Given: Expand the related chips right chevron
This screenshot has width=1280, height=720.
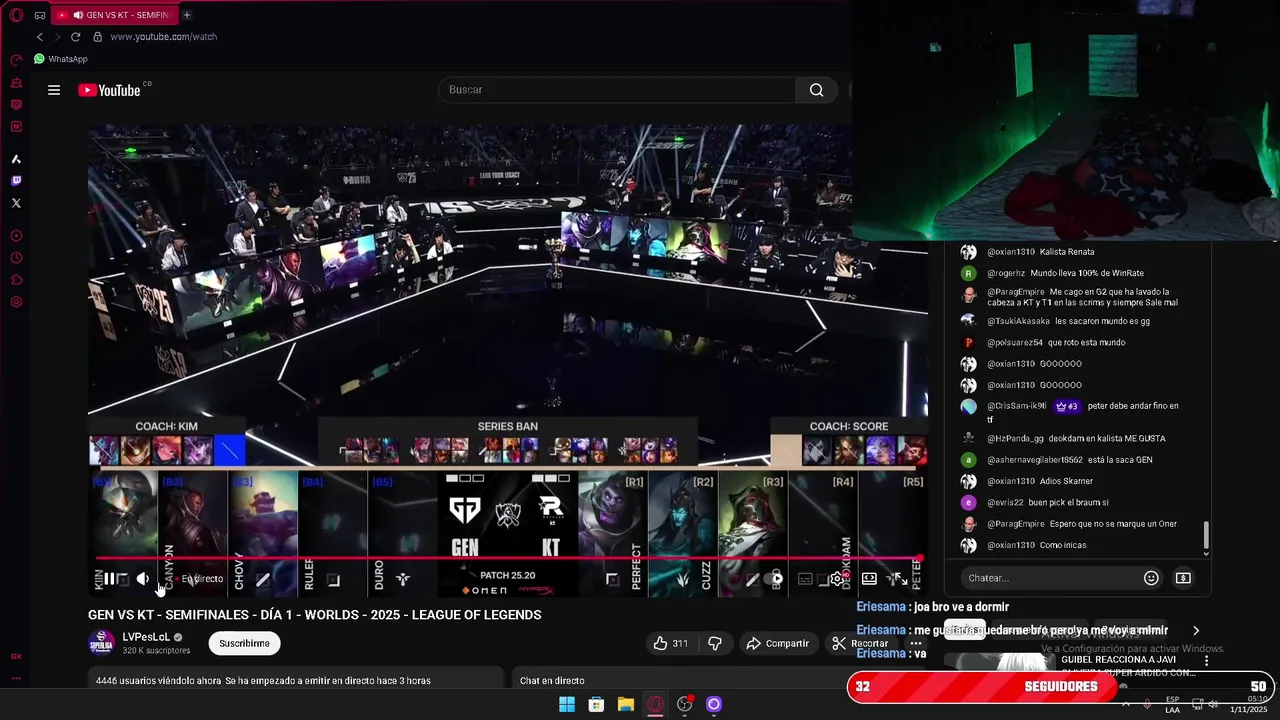Looking at the screenshot, I should click(x=1196, y=631).
